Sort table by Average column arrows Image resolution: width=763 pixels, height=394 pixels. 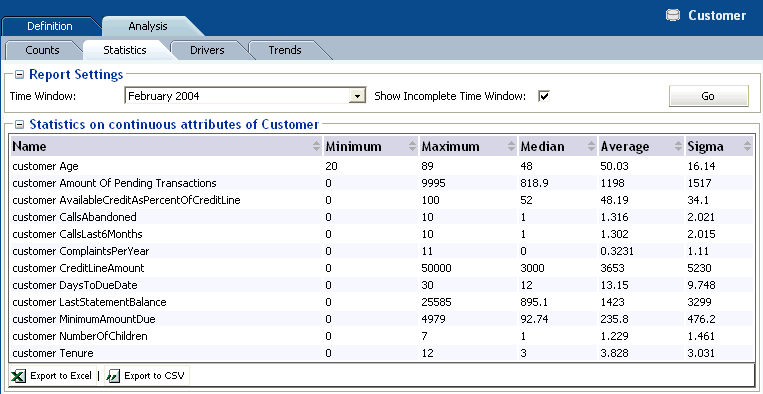pos(678,146)
